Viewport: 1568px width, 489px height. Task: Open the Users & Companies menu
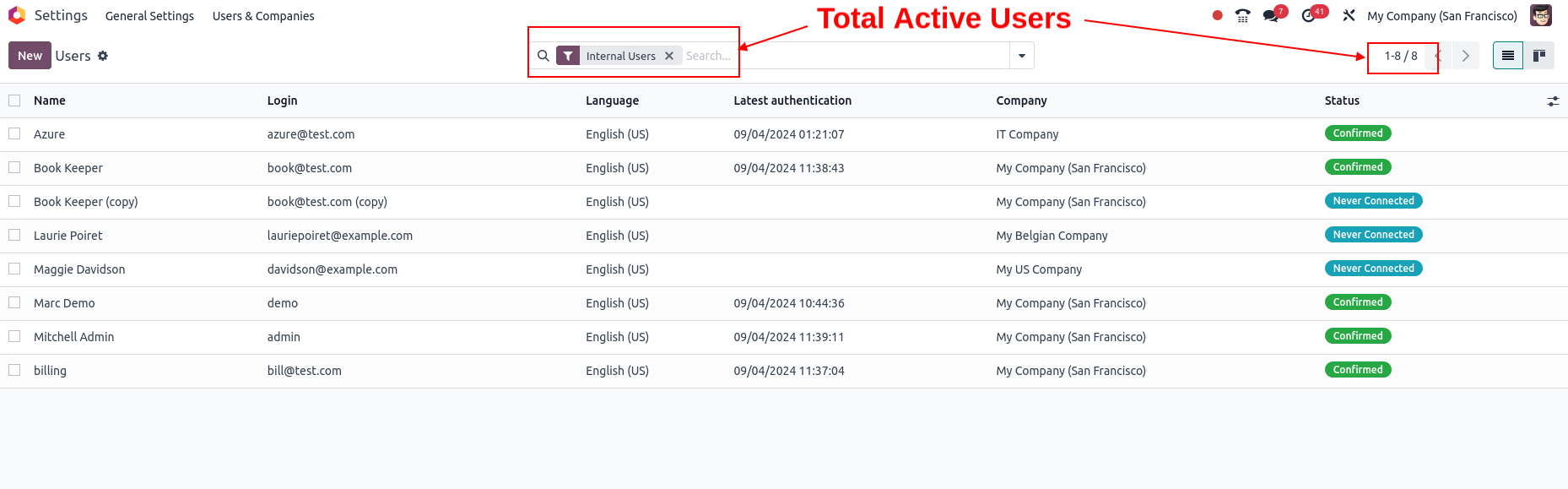[x=263, y=16]
